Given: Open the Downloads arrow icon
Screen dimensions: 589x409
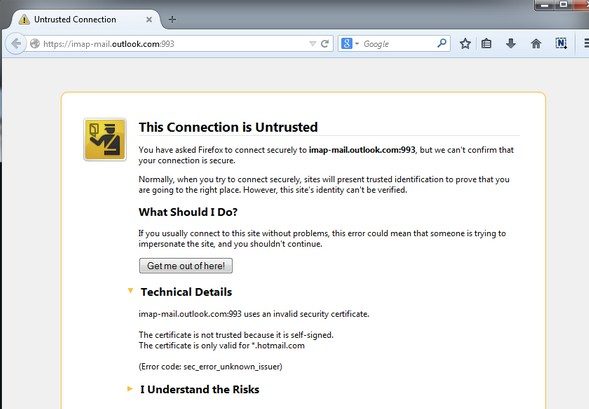Looking at the screenshot, I should [x=510, y=44].
